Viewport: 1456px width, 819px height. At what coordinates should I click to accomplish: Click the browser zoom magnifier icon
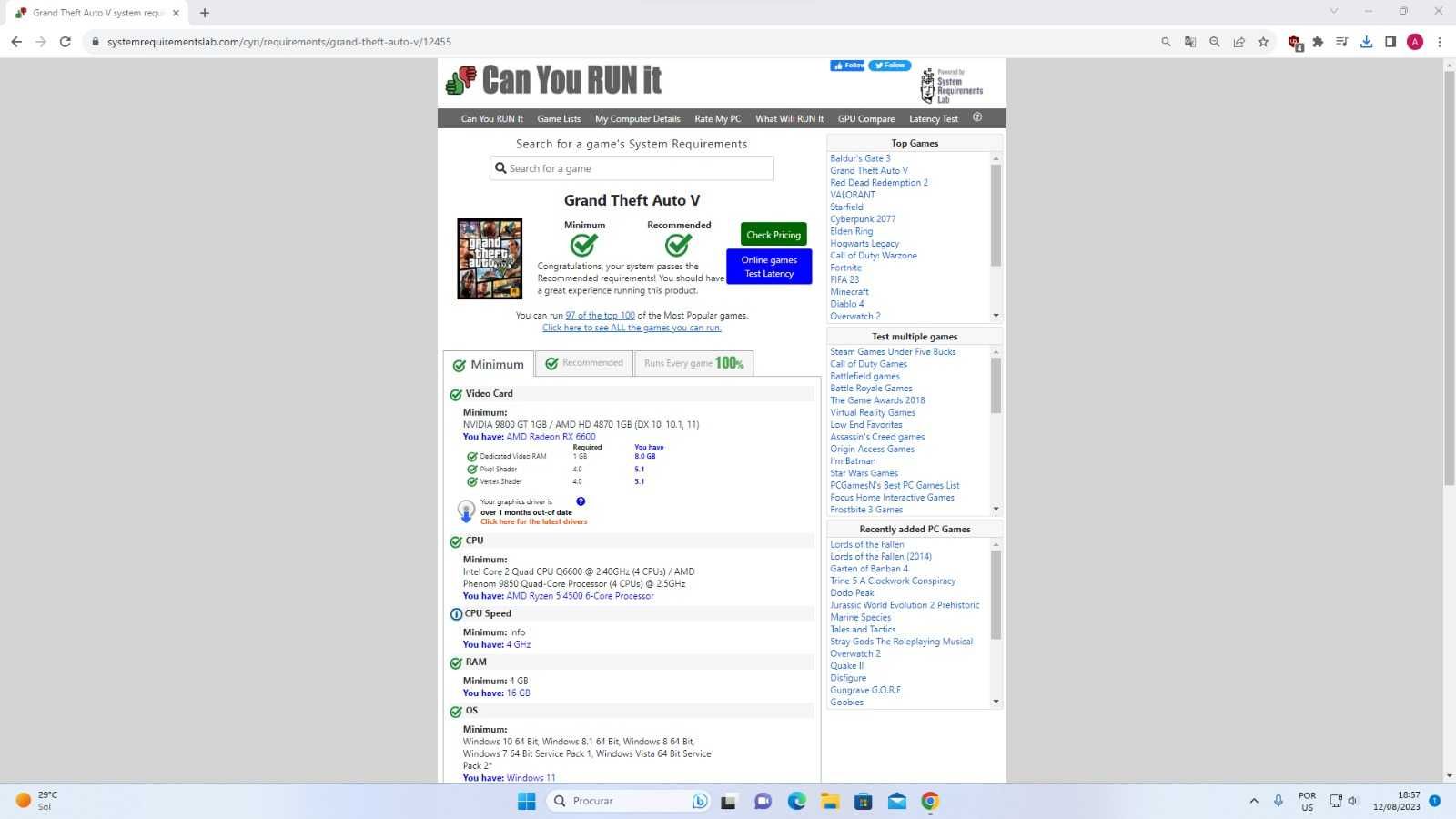[1214, 42]
